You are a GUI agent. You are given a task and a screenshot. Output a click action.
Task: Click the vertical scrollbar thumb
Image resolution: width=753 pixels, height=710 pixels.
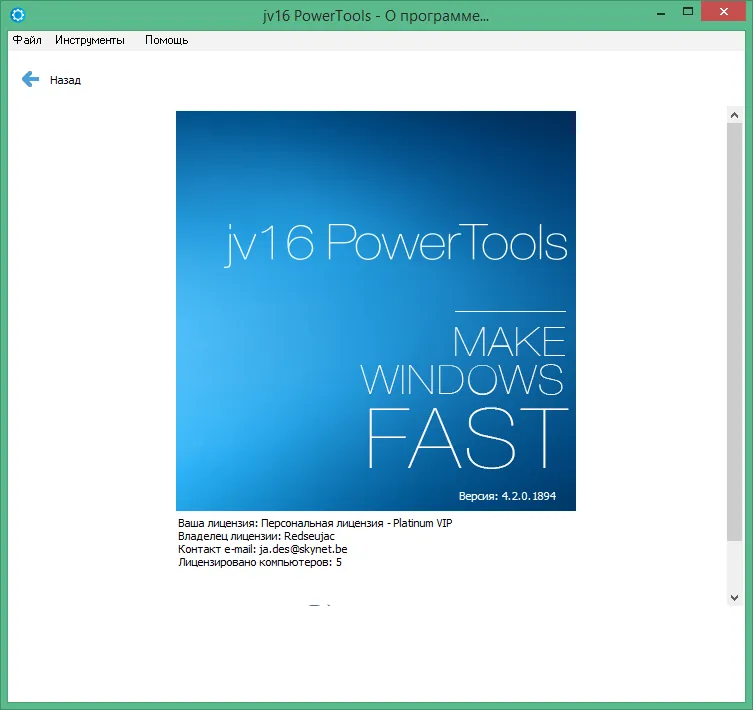point(734,331)
